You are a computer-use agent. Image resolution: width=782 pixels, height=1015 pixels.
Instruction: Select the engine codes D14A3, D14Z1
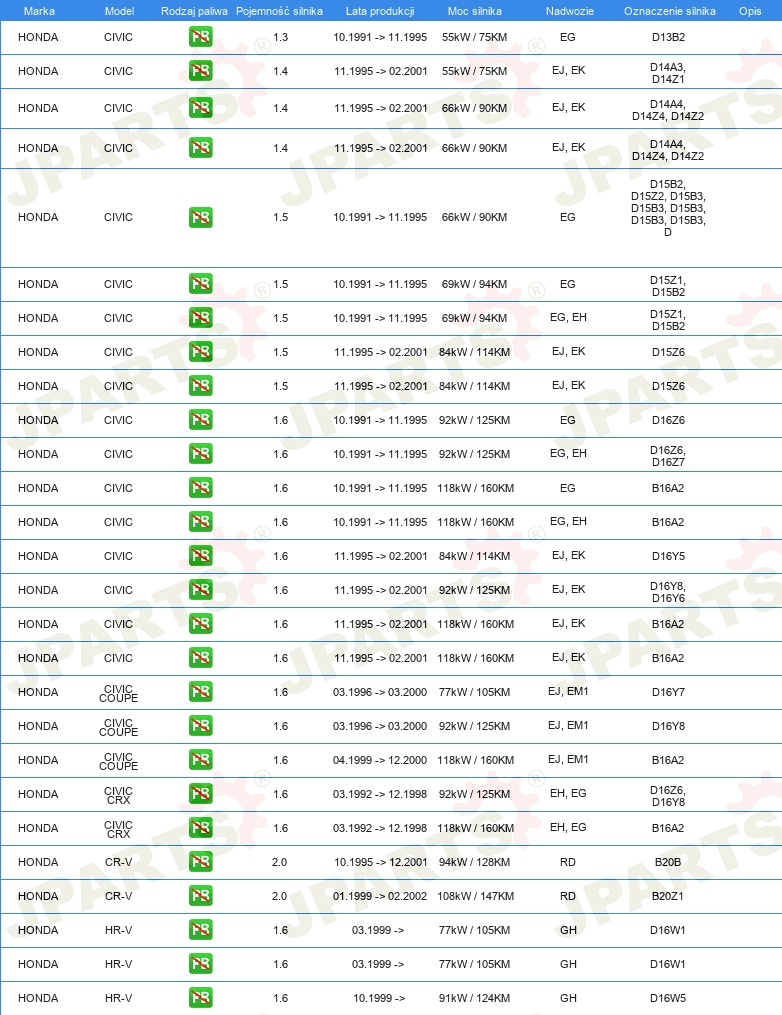pos(668,73)
